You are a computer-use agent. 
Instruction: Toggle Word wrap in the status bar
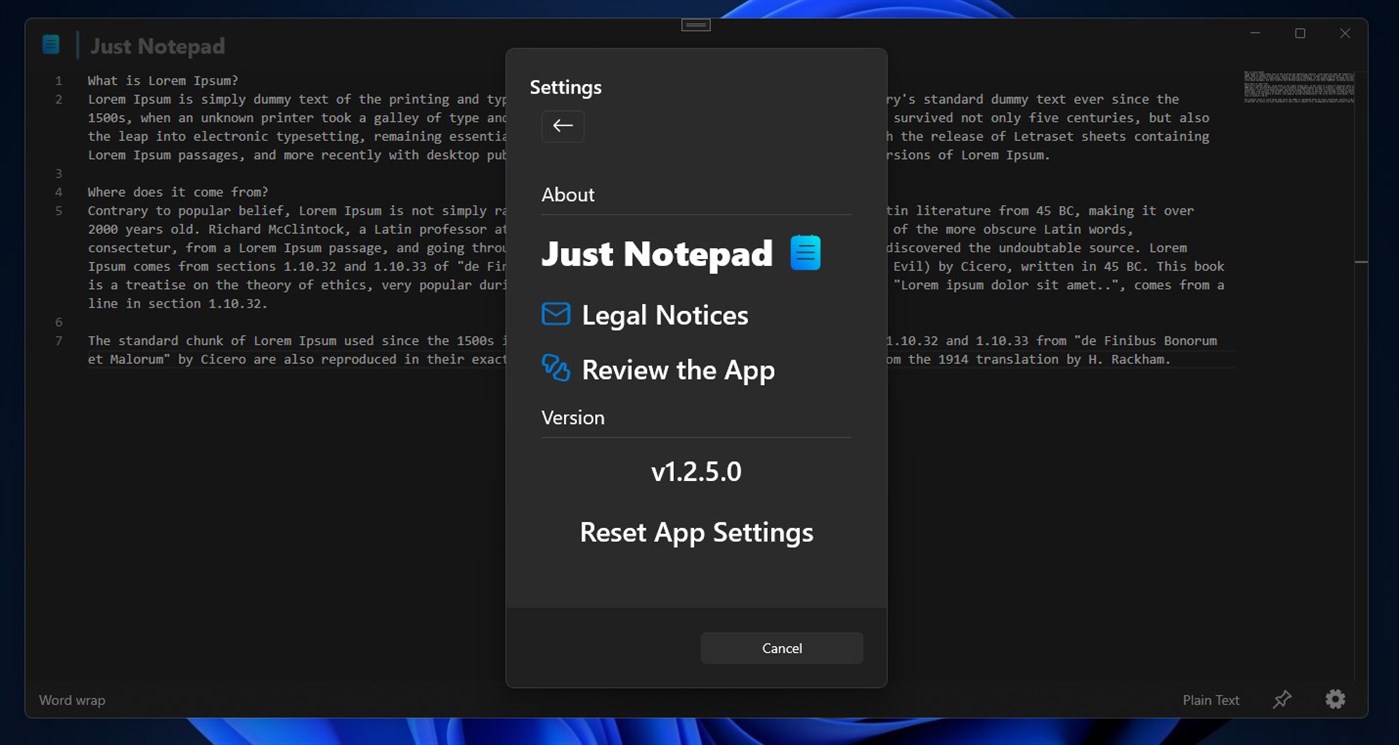click(71, 700)
